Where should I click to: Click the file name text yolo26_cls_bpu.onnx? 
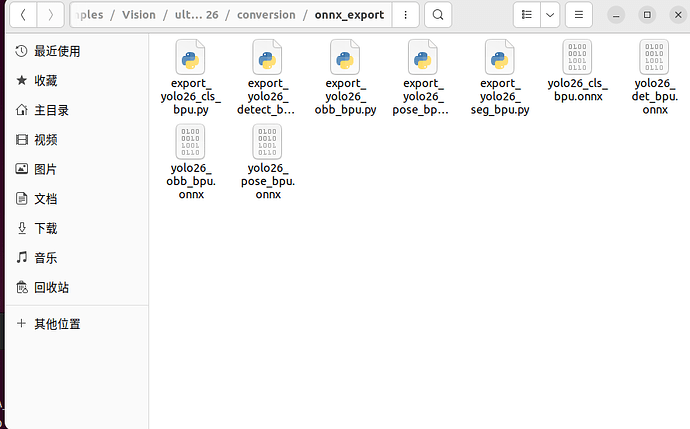point(577,90)
